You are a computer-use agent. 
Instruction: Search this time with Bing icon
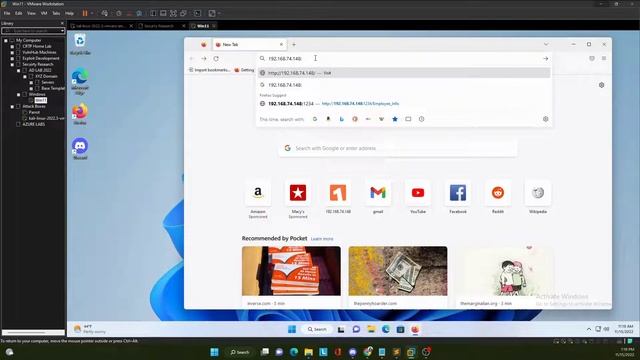[x=342, y=119]
